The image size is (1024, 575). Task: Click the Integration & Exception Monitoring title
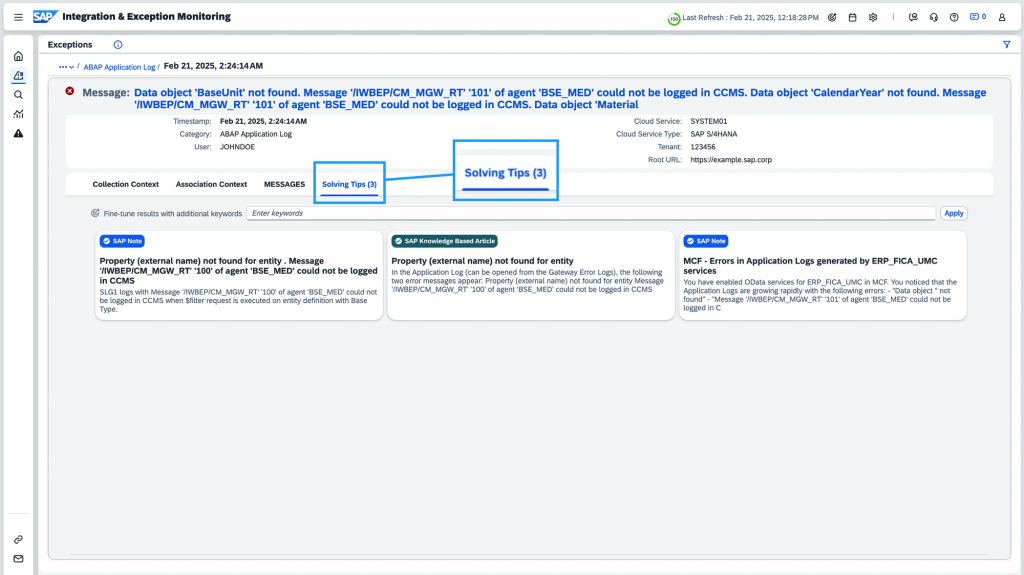click(146, 16)
